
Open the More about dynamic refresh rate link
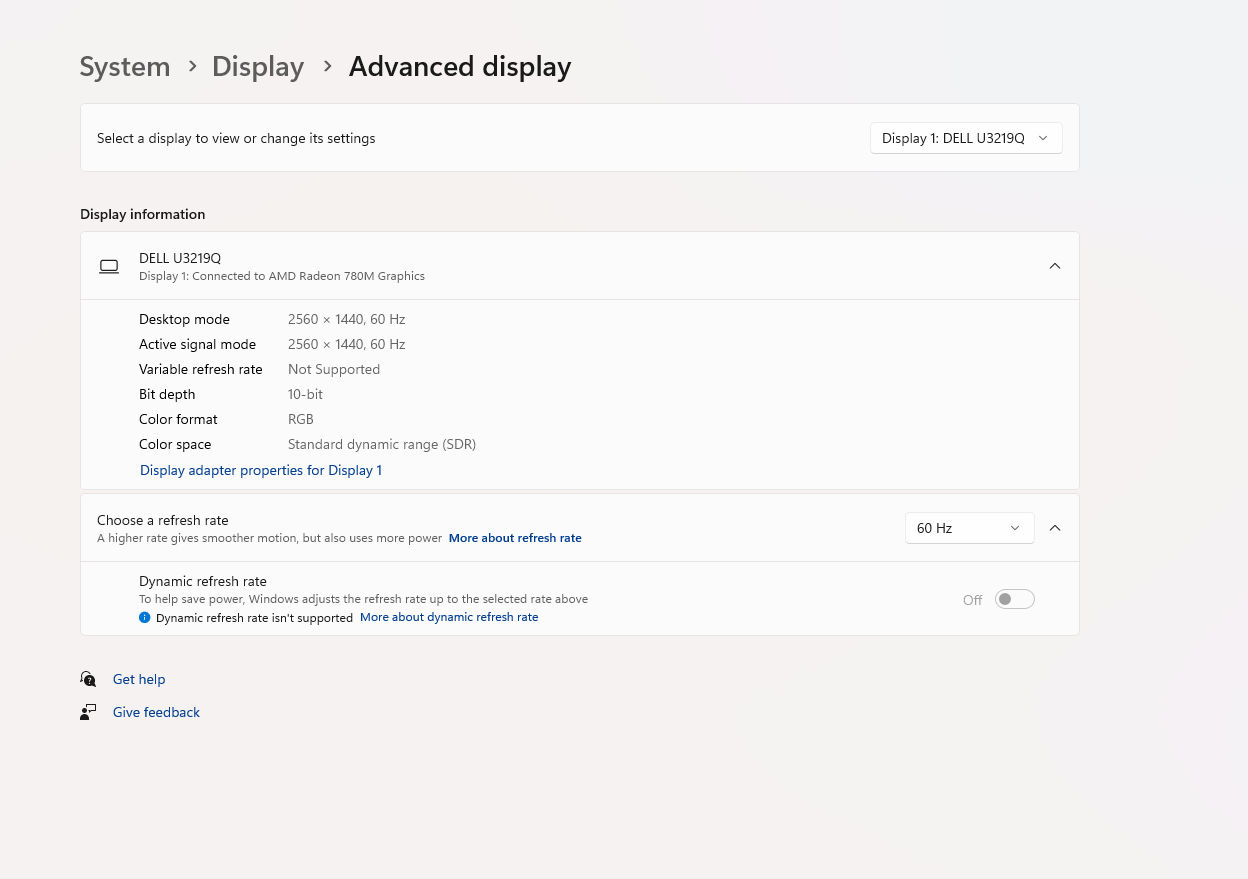[x=449, y=618]
